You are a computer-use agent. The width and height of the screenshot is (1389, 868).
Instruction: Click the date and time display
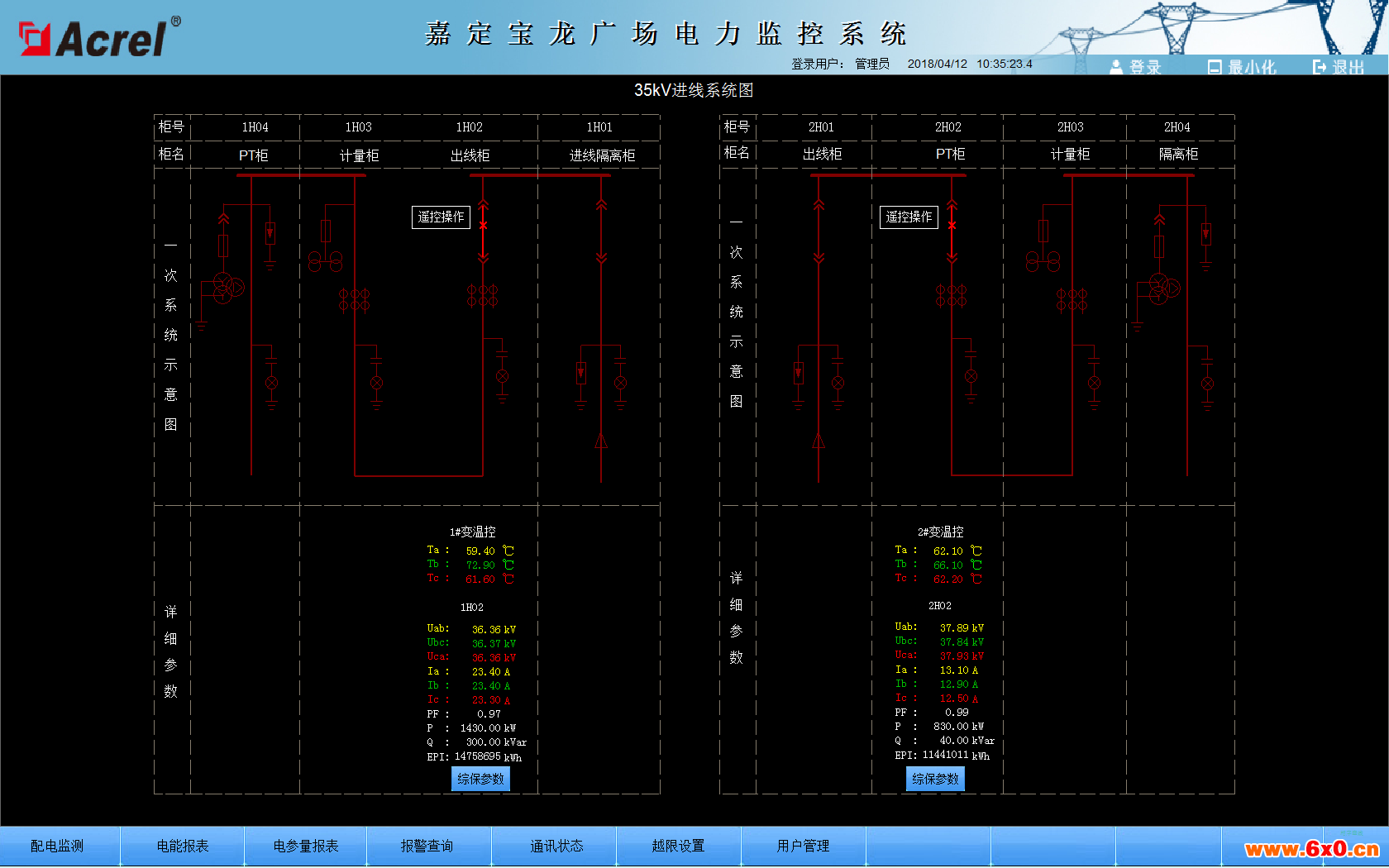click(970, 64)
